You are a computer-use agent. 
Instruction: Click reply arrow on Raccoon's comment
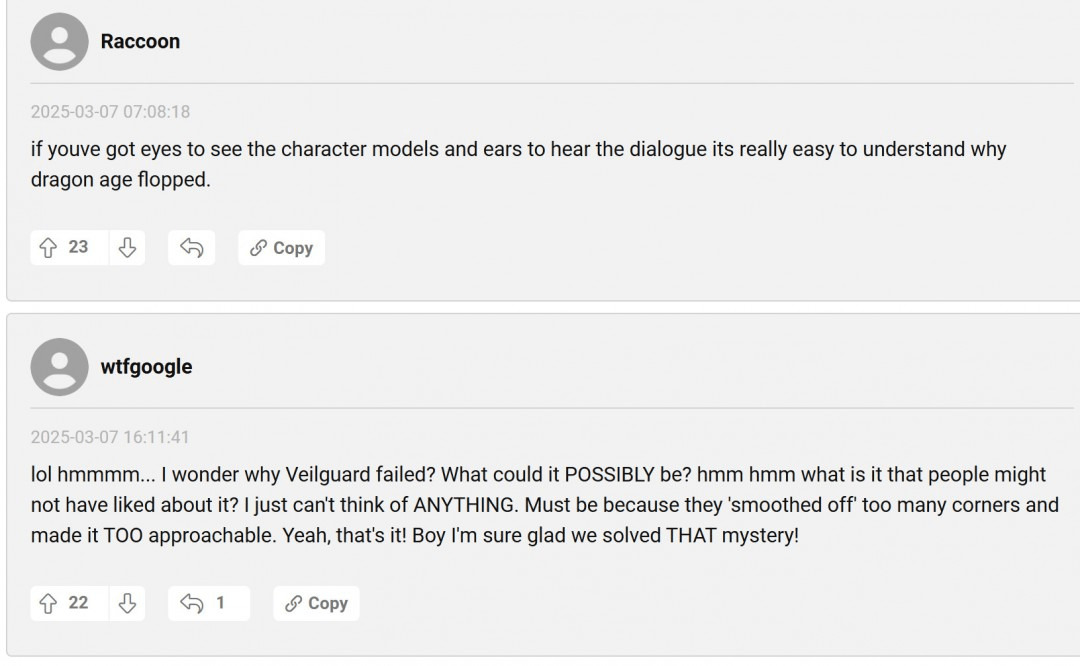[x=192, y=248]
